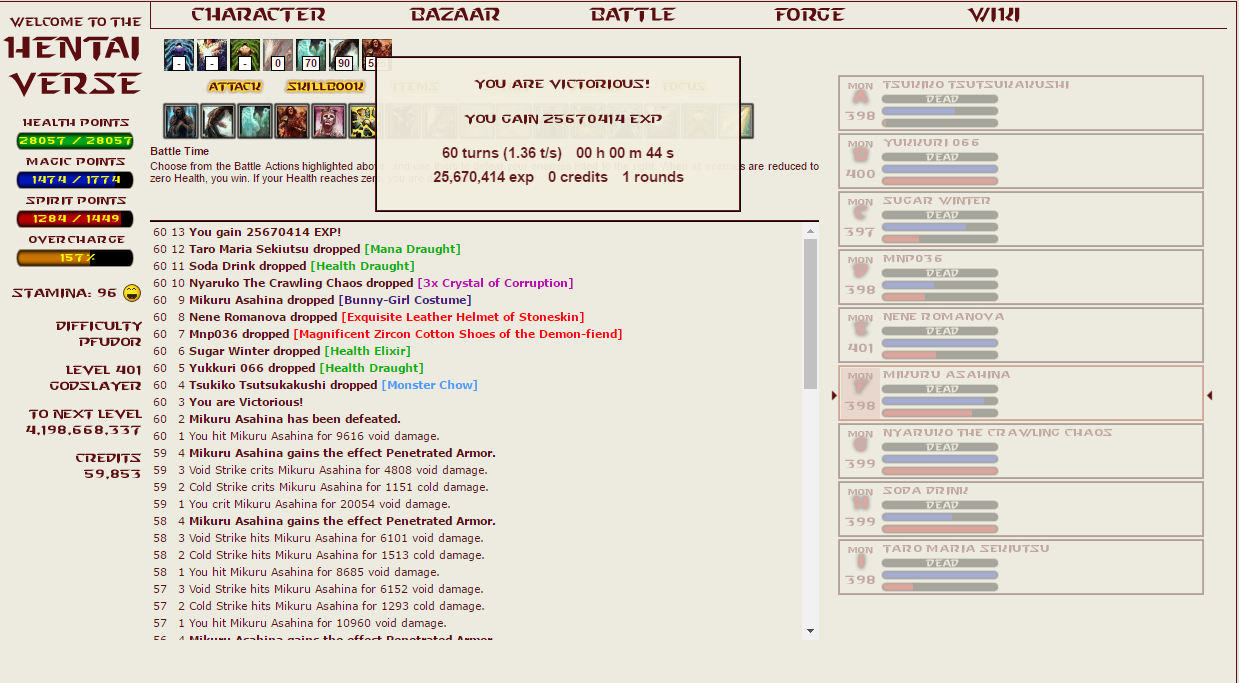Click the 'You gain 25670414 EXP!' log line
This screenshot has width=1239, height=683.
coord(265,232)
